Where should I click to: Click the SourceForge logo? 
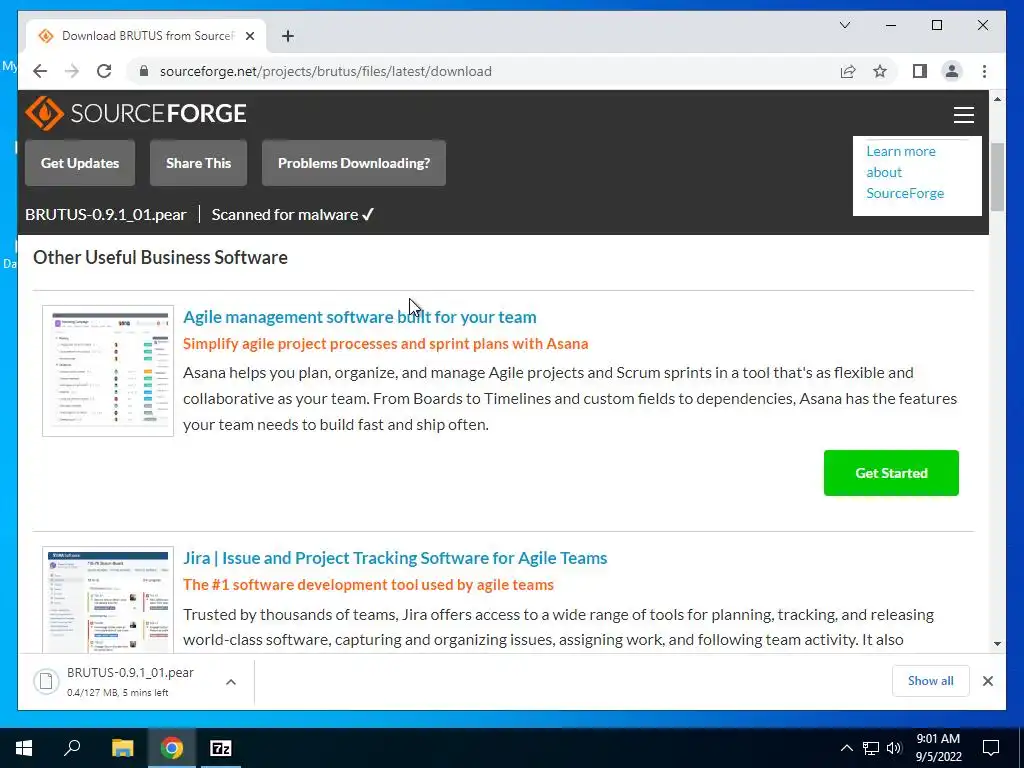135,114
